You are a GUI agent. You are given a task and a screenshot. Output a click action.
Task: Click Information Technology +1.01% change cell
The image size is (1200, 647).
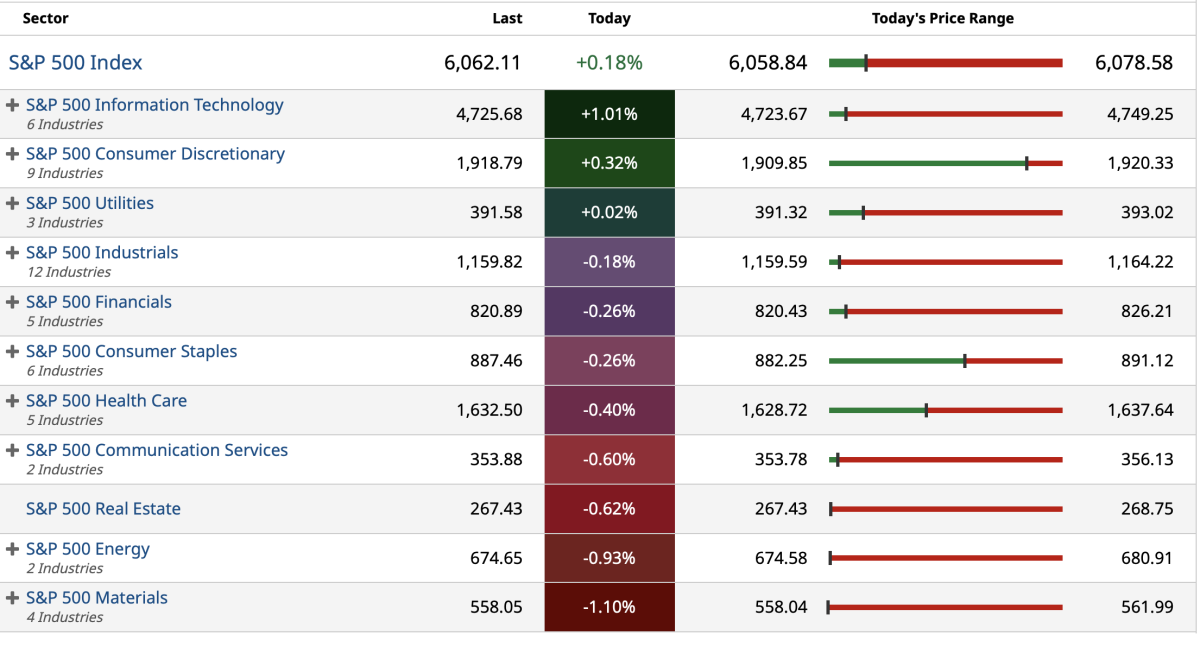[609, 114]
